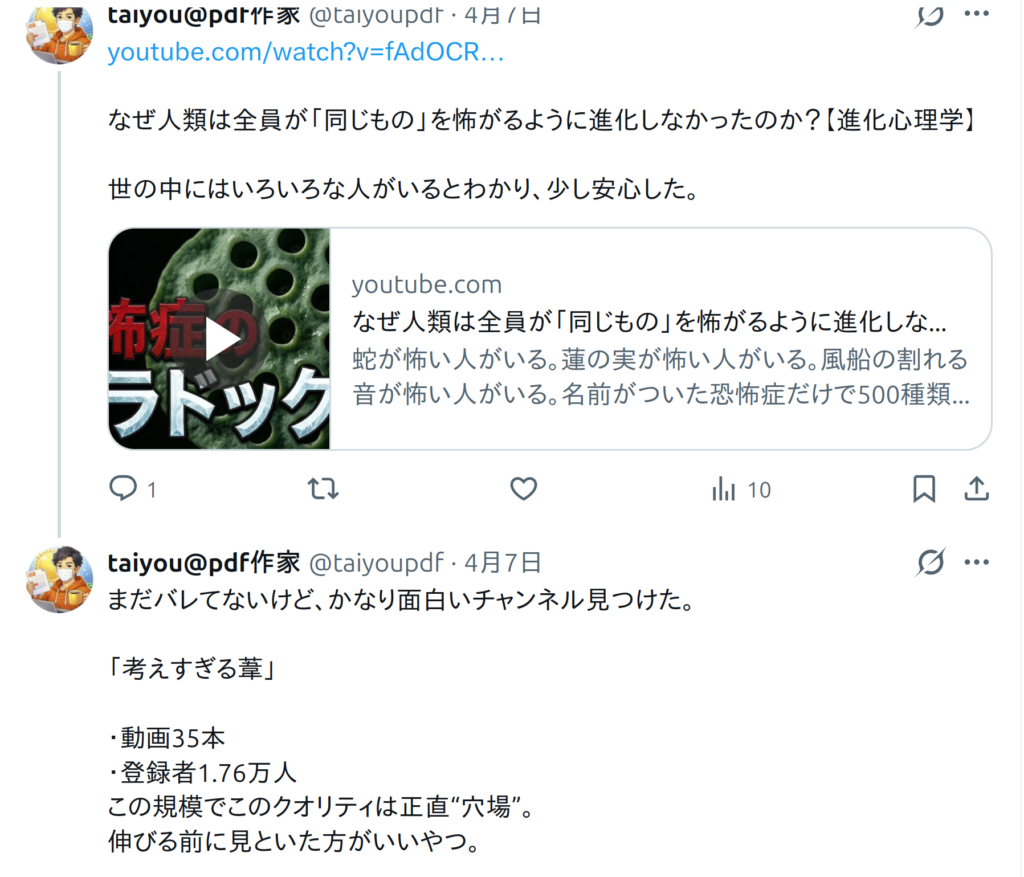Open more options menu on second tweet
This screenshot has width=1024, height=877.
click(x=976, y=562)
